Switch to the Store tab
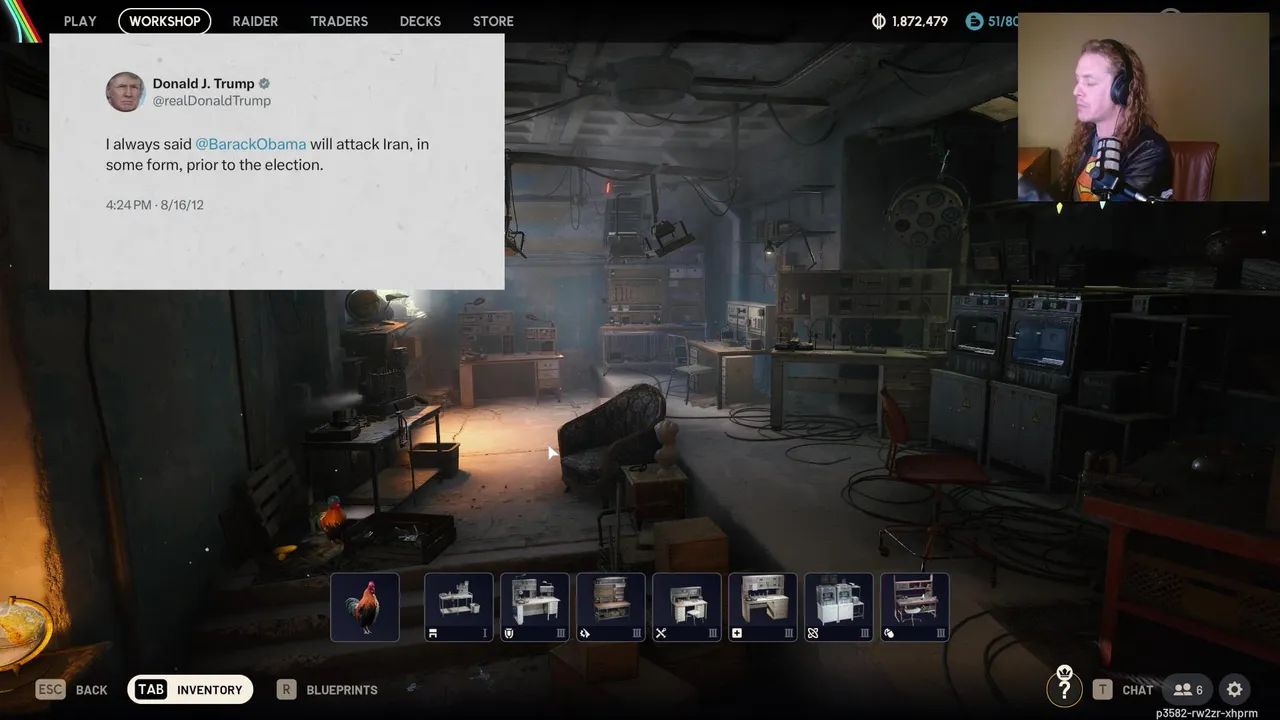The width and height of the screenshot is (1280, 720). coord(493,21)
